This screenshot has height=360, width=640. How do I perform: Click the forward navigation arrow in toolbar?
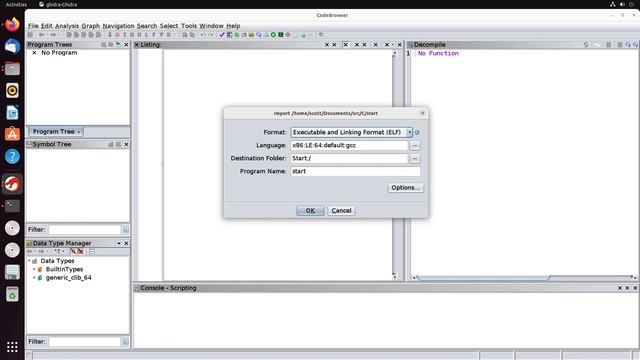click(52, 35)
